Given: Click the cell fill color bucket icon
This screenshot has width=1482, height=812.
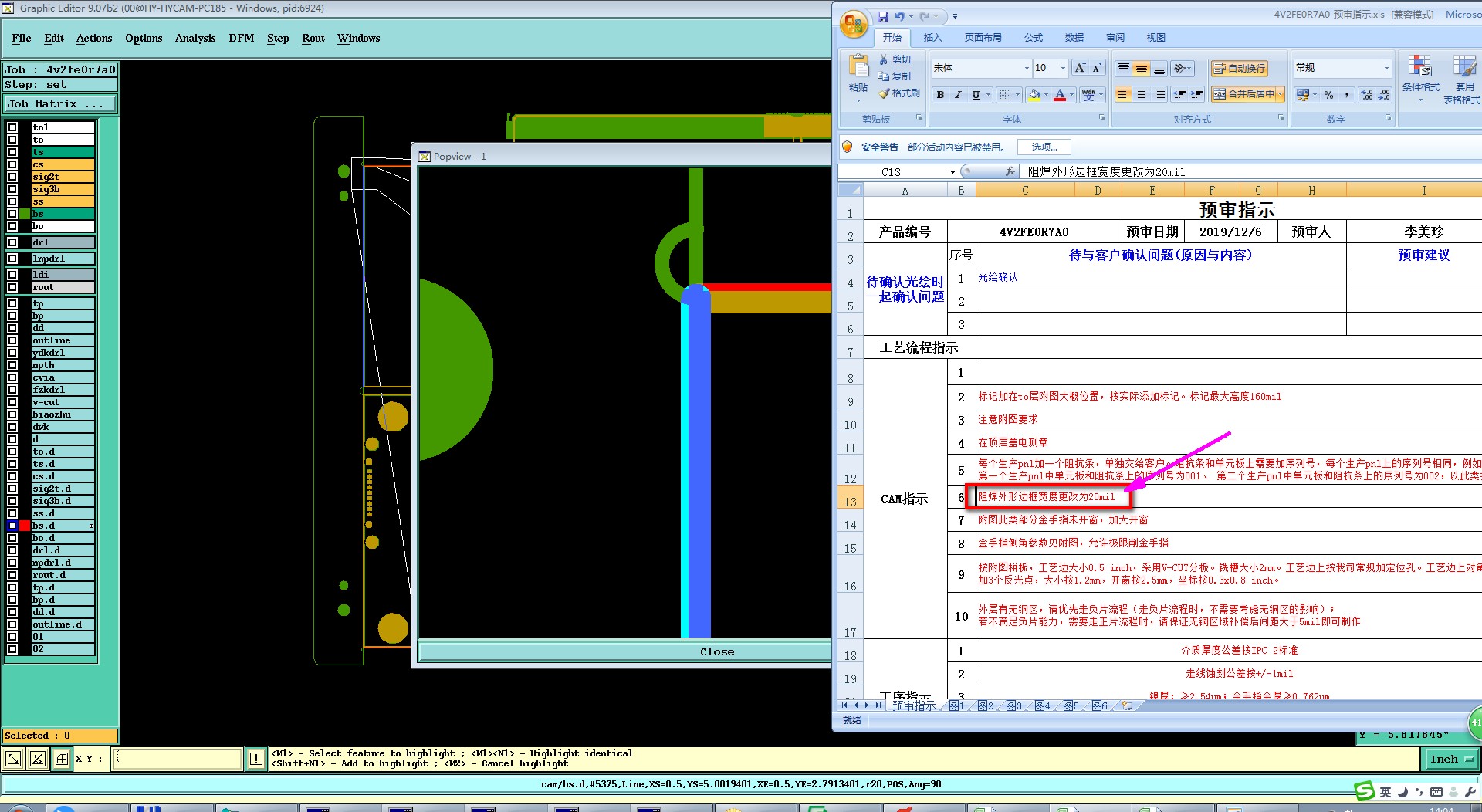Looking at the screenshot, I should [1034, 95].
